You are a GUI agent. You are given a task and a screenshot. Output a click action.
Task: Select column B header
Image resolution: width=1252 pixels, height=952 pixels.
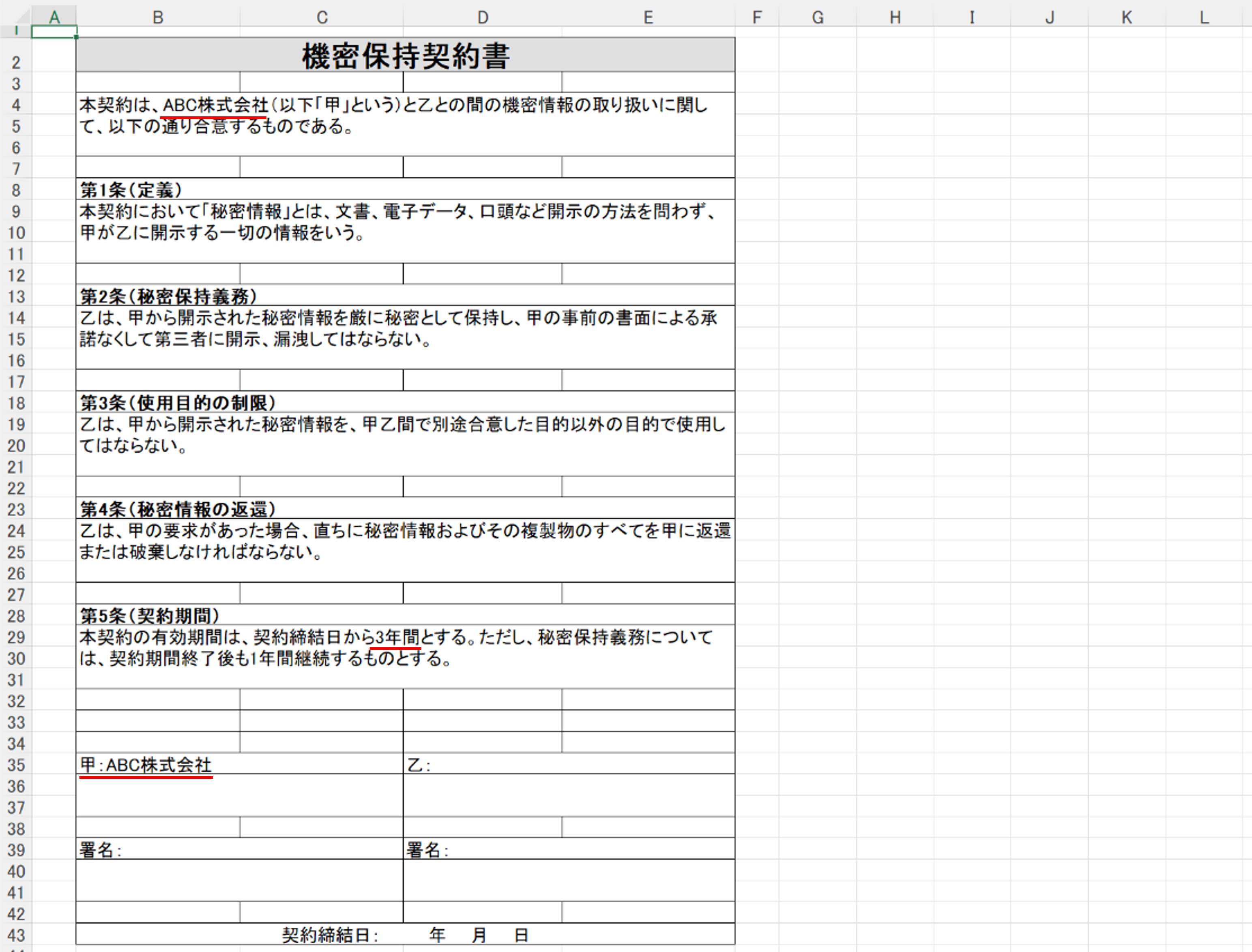158,17
